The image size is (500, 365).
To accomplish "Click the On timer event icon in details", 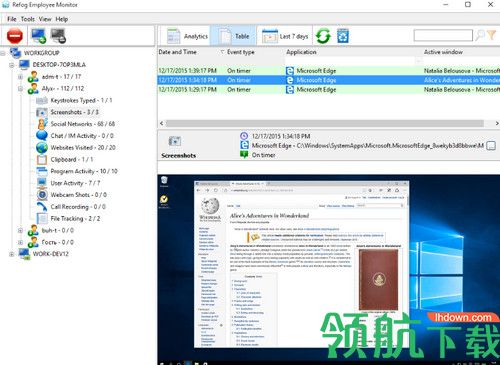I will point(244,155).
